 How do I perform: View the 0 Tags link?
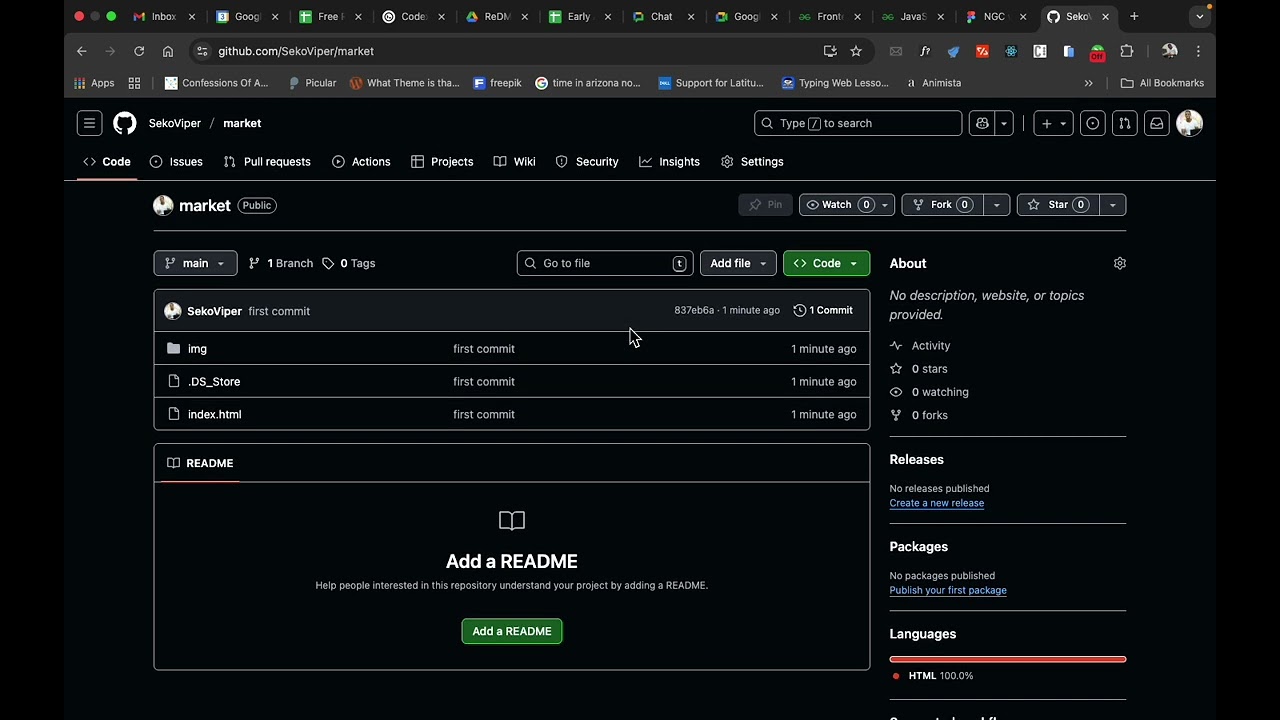(x=349, y=263)
